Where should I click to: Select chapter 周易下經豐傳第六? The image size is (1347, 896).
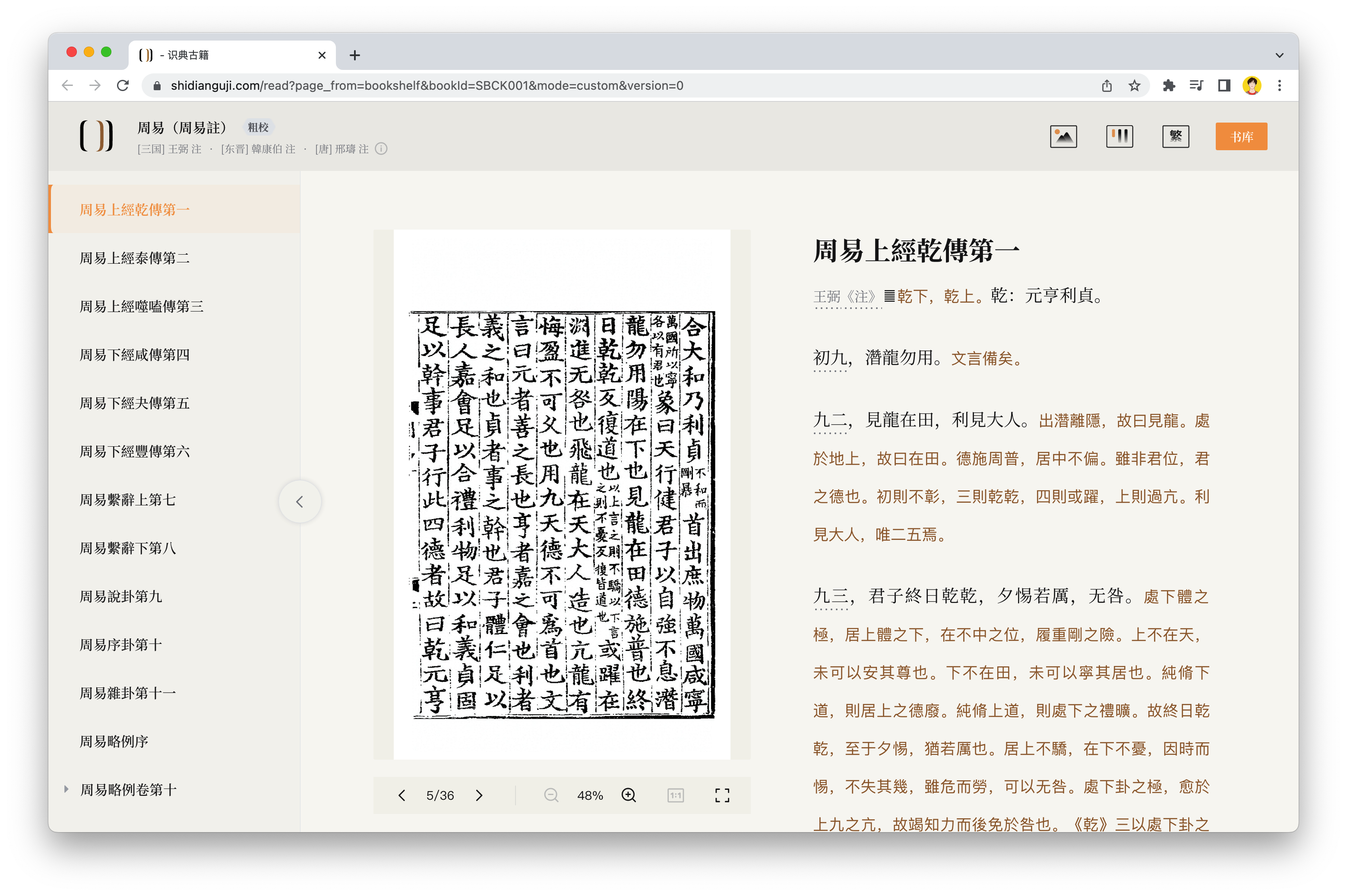(x=174, y=451)
